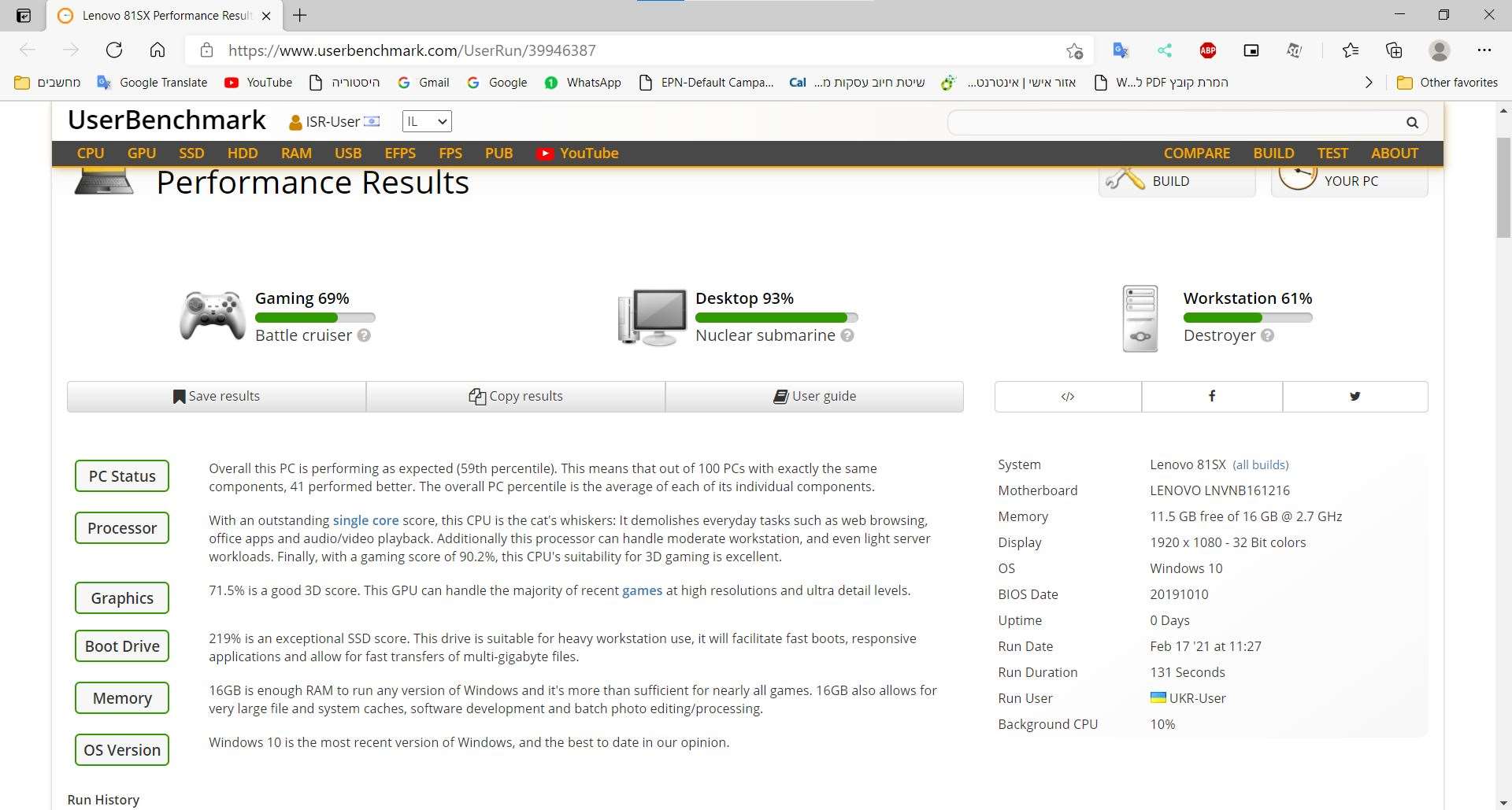Click help icon next to Battle cruiser
This screenshot has height=810, width=1512.
364,335
